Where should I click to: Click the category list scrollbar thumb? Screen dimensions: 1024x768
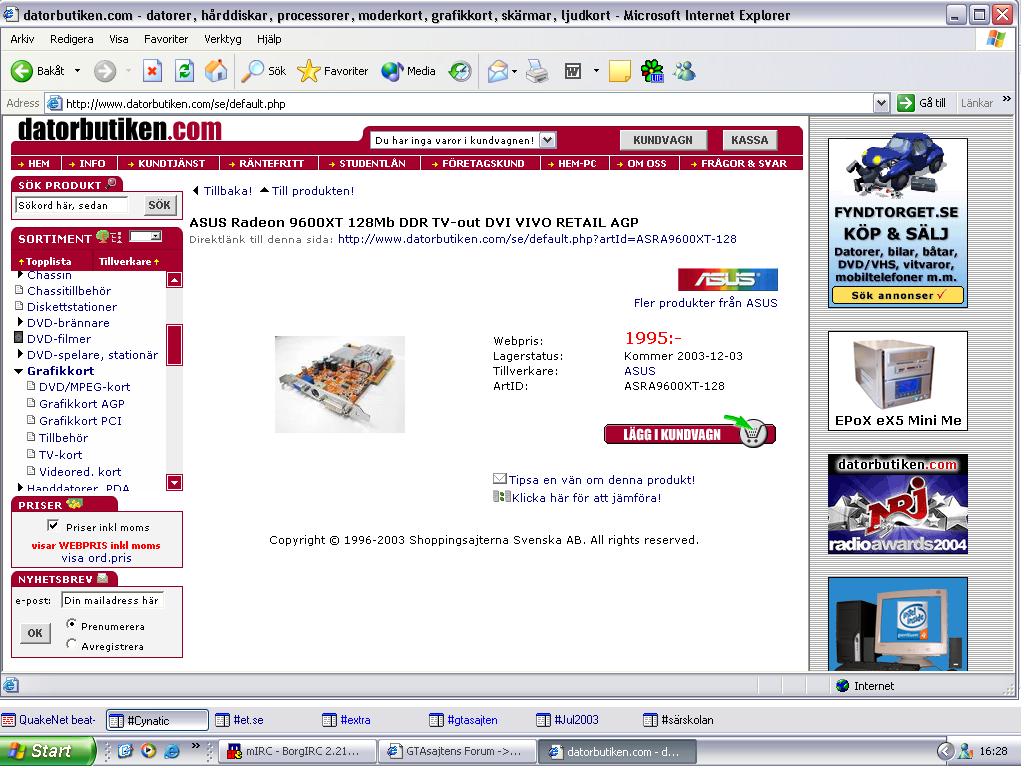(x=174, y=344)
